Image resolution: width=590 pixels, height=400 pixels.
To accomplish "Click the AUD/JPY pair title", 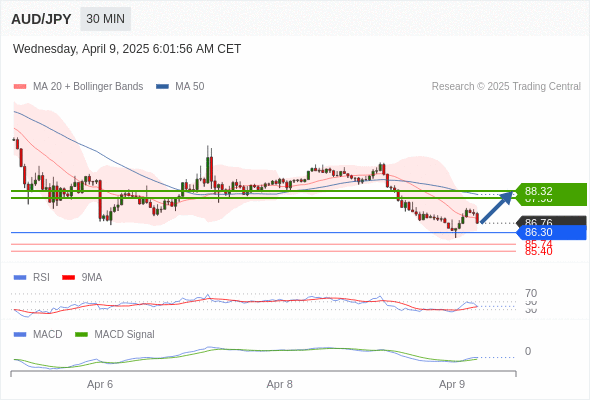I will [41, 19].
